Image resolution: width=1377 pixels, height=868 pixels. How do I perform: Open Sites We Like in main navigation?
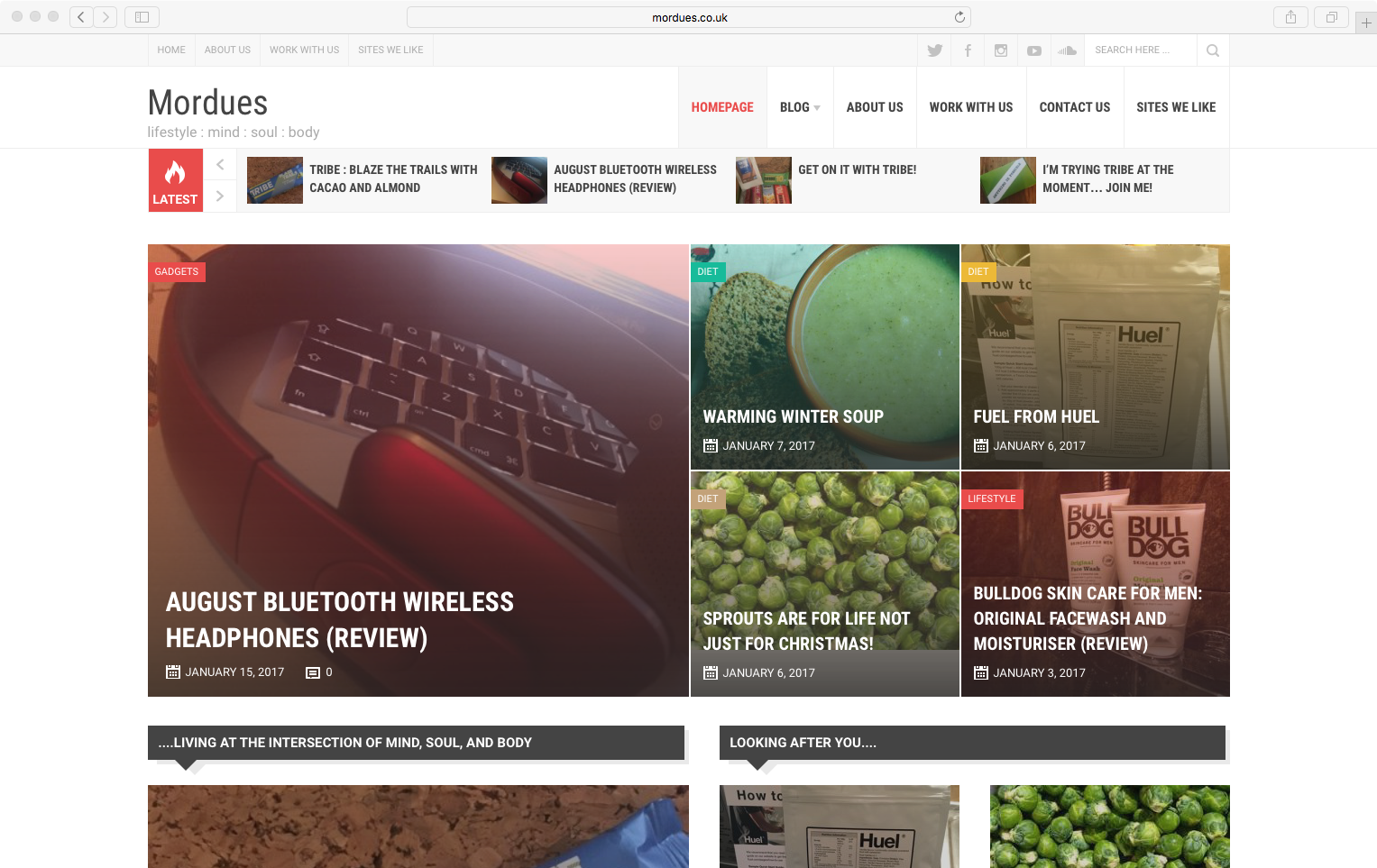[1176, 107]
